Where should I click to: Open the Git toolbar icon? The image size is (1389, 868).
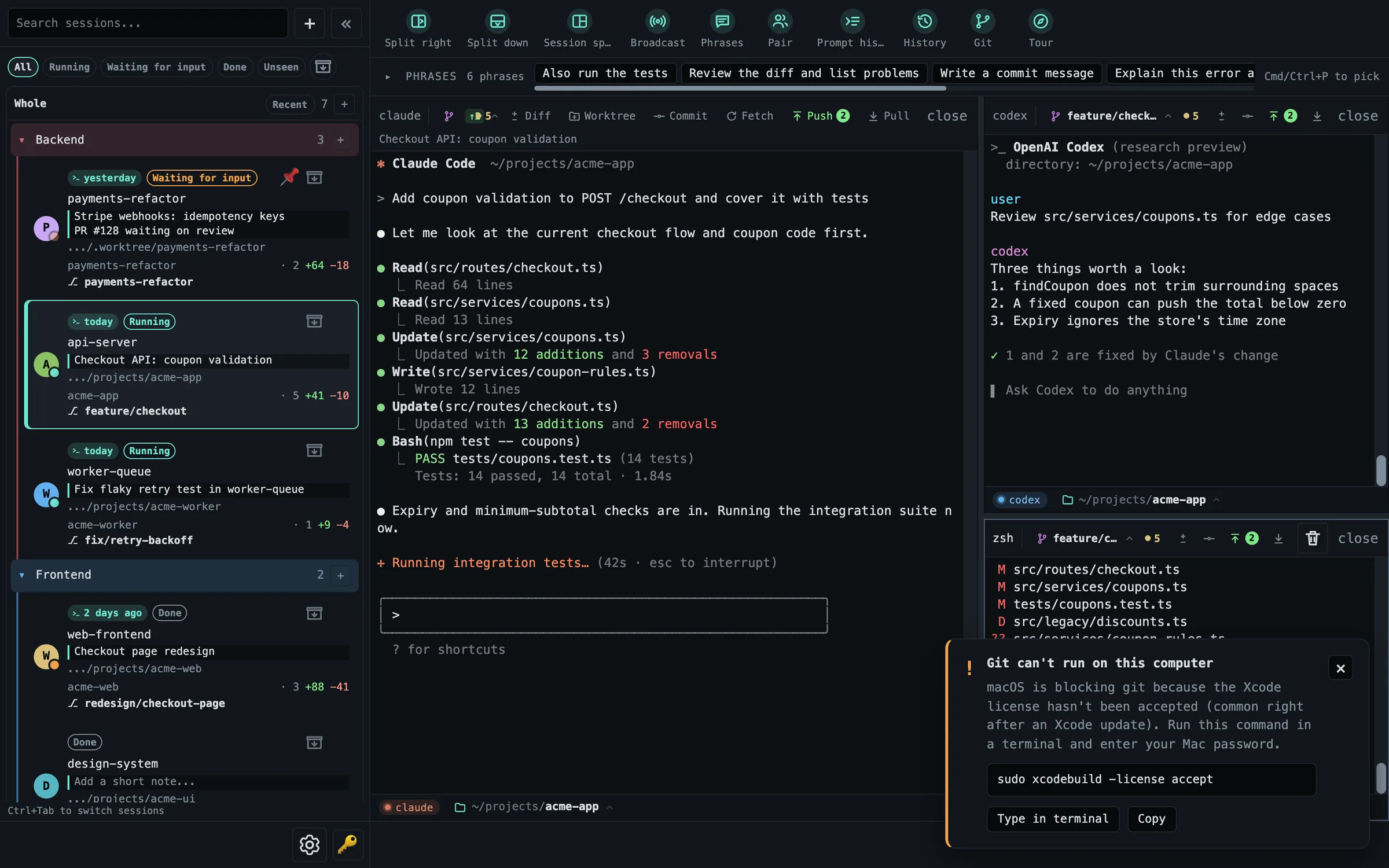[982, 28]
